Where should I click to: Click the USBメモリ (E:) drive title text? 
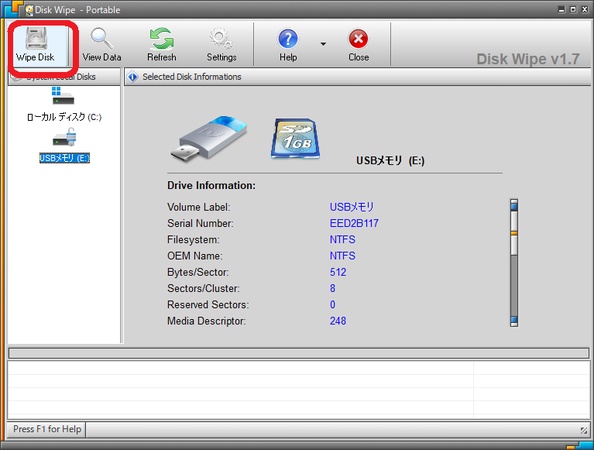[390, 161]
